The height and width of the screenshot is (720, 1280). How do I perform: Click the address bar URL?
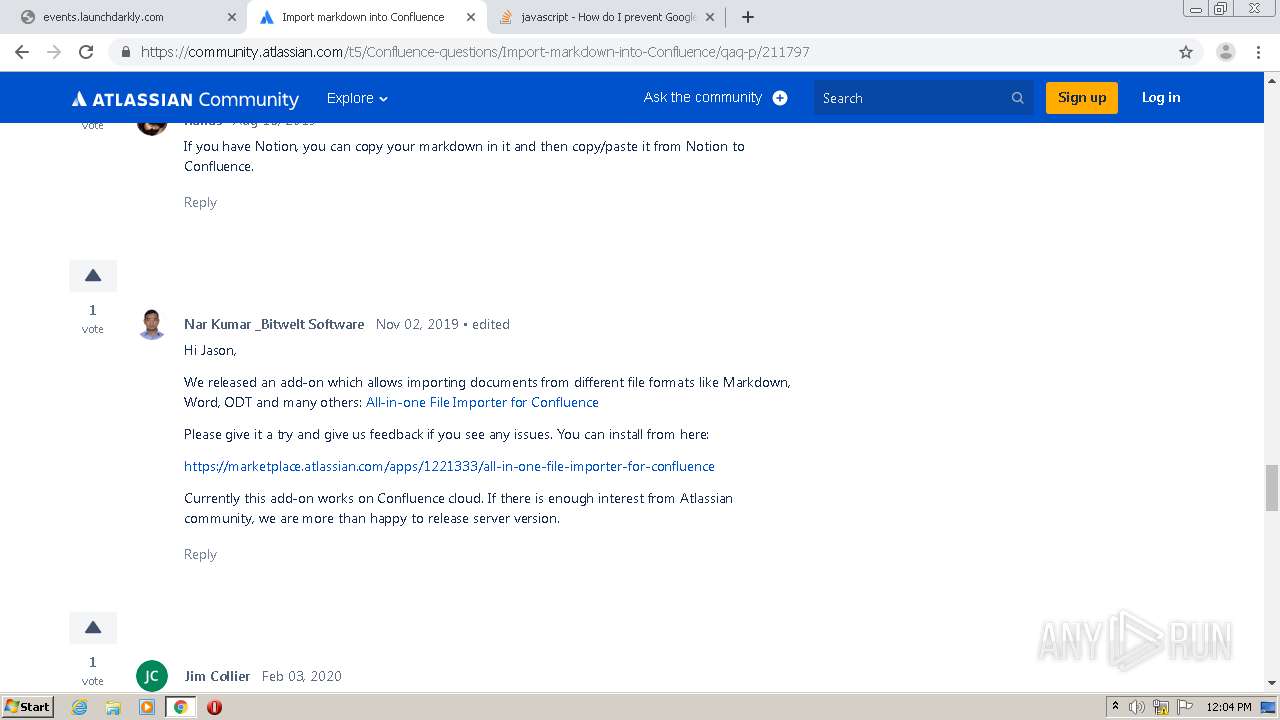pyautogui.click(x=475, y=52)
